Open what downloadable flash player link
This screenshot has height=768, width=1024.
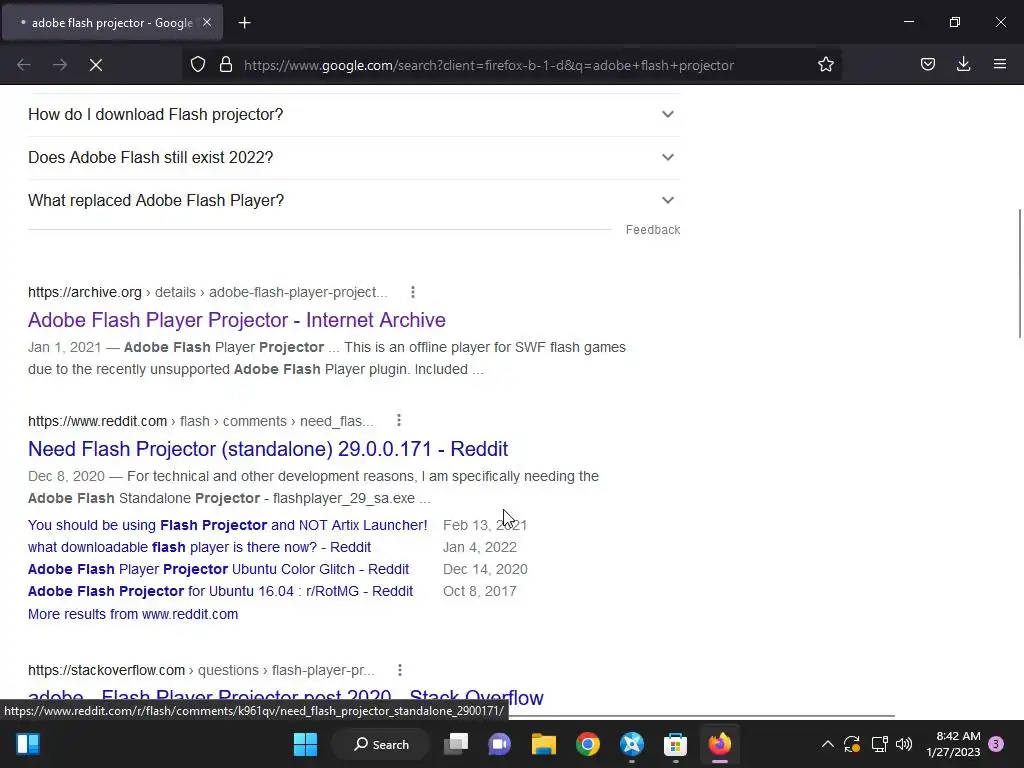pos(199,547)
